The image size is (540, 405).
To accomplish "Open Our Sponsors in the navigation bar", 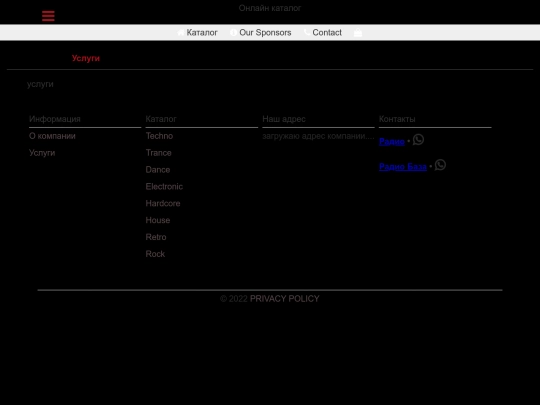I will tap(265, 32).
